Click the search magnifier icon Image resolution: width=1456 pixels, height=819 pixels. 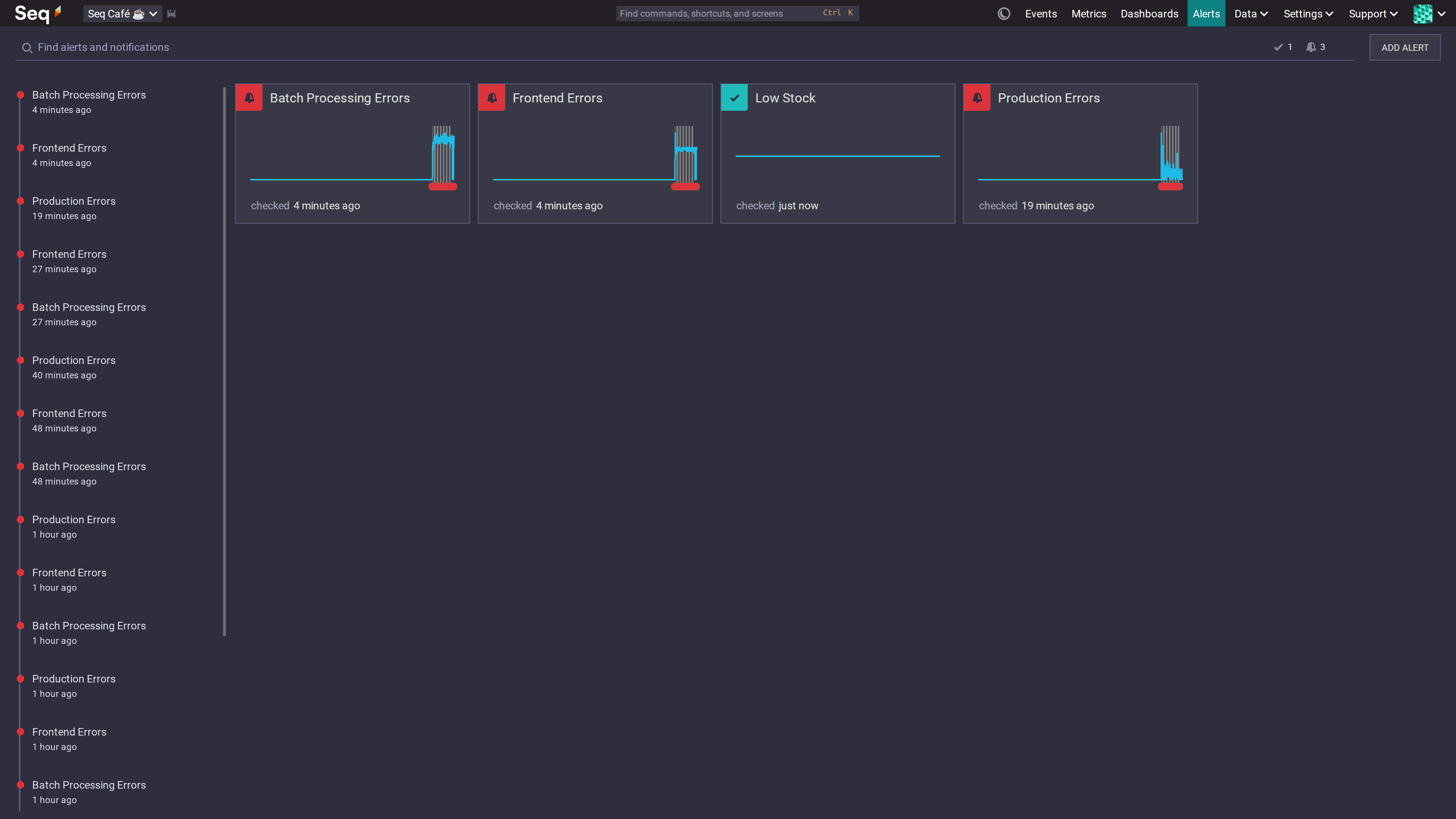click(27, 47)
